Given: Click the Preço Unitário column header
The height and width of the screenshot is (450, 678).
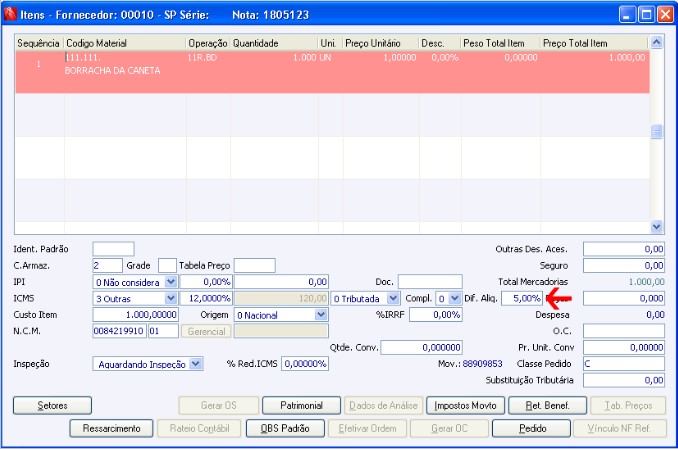Looking at the screenshot, I should pyautogui.click(x=381, y=43).
